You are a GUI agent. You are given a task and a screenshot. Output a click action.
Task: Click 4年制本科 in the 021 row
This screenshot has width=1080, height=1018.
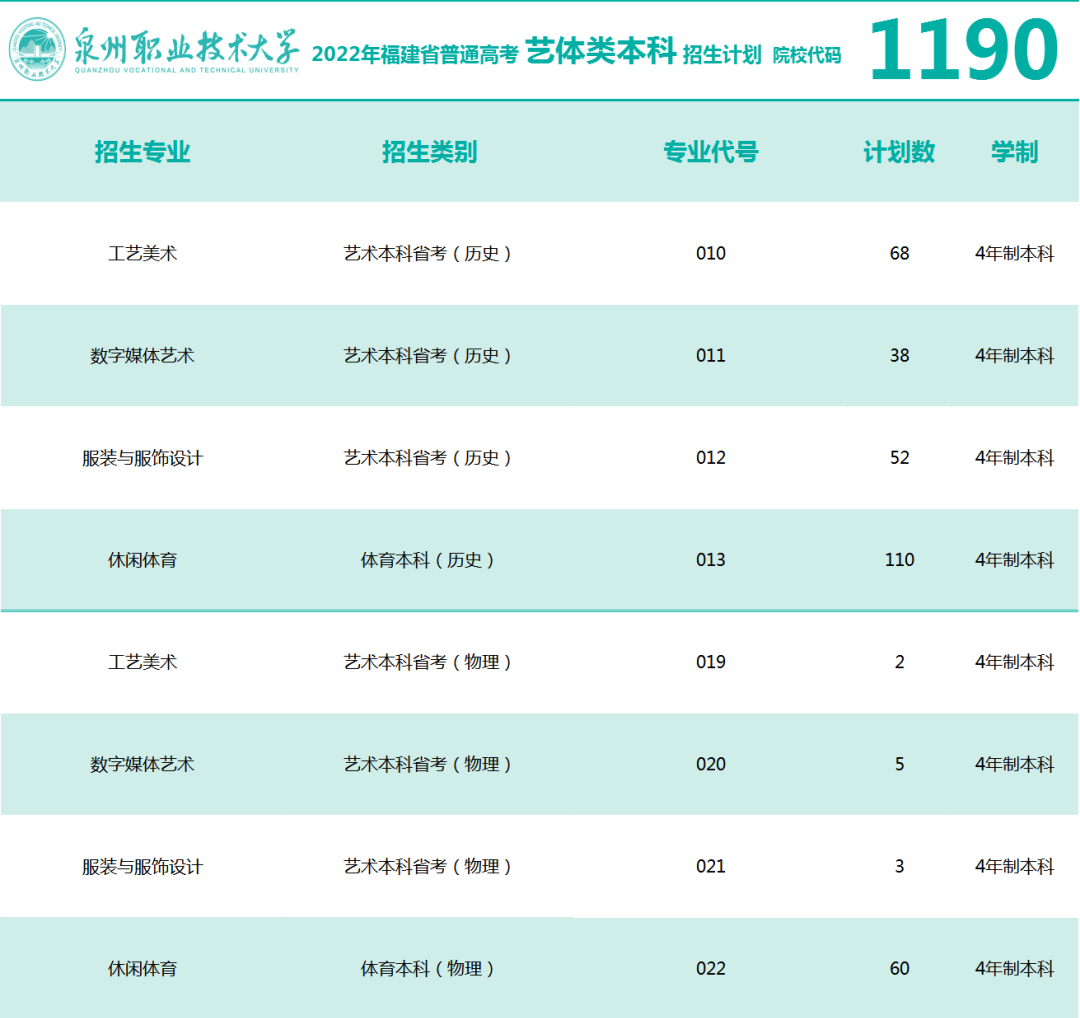[x=1015, y=866]
